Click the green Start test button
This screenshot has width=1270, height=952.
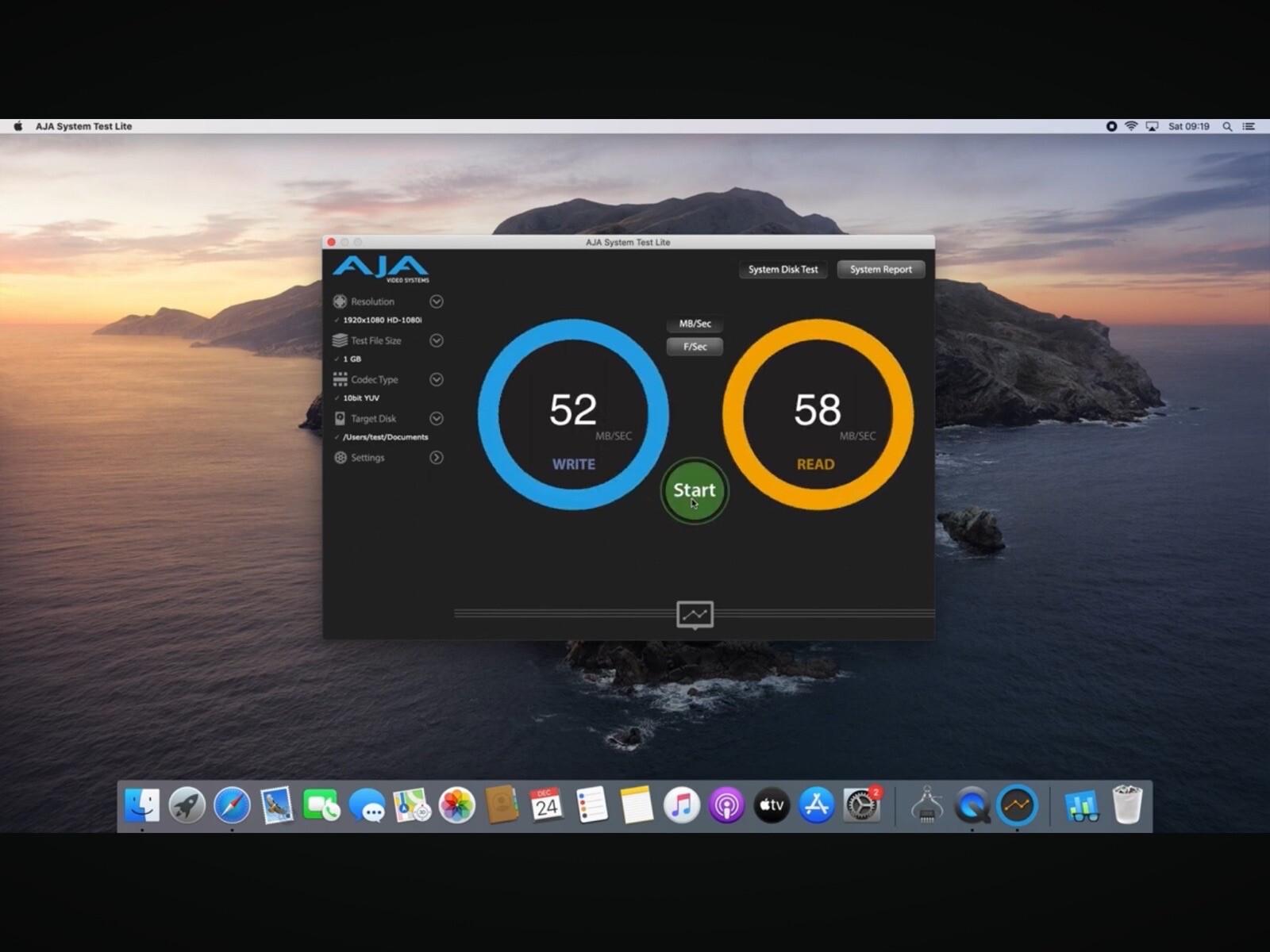point(695,491)
